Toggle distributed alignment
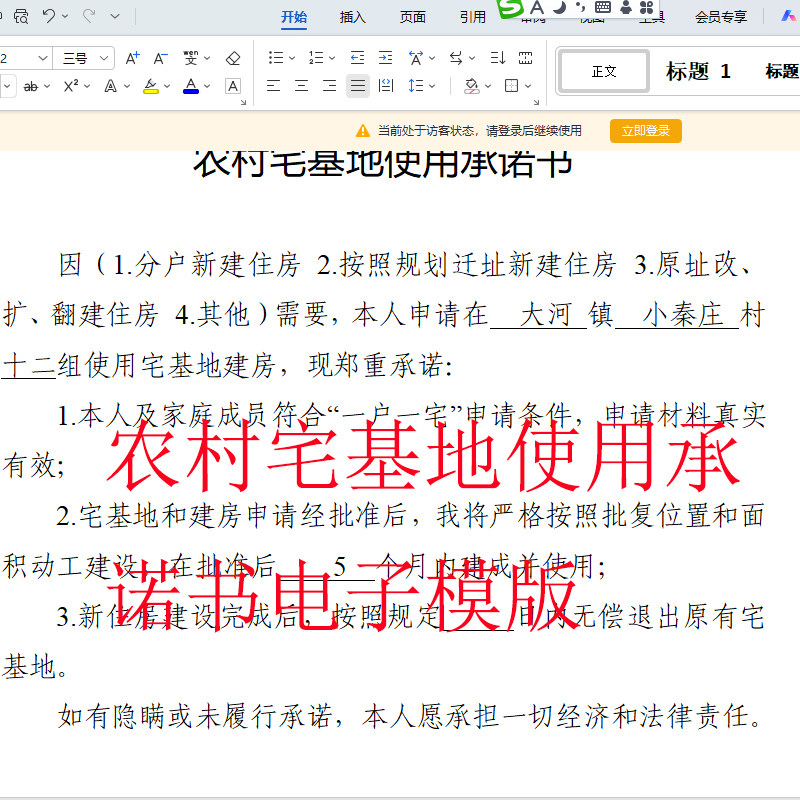 386,86
